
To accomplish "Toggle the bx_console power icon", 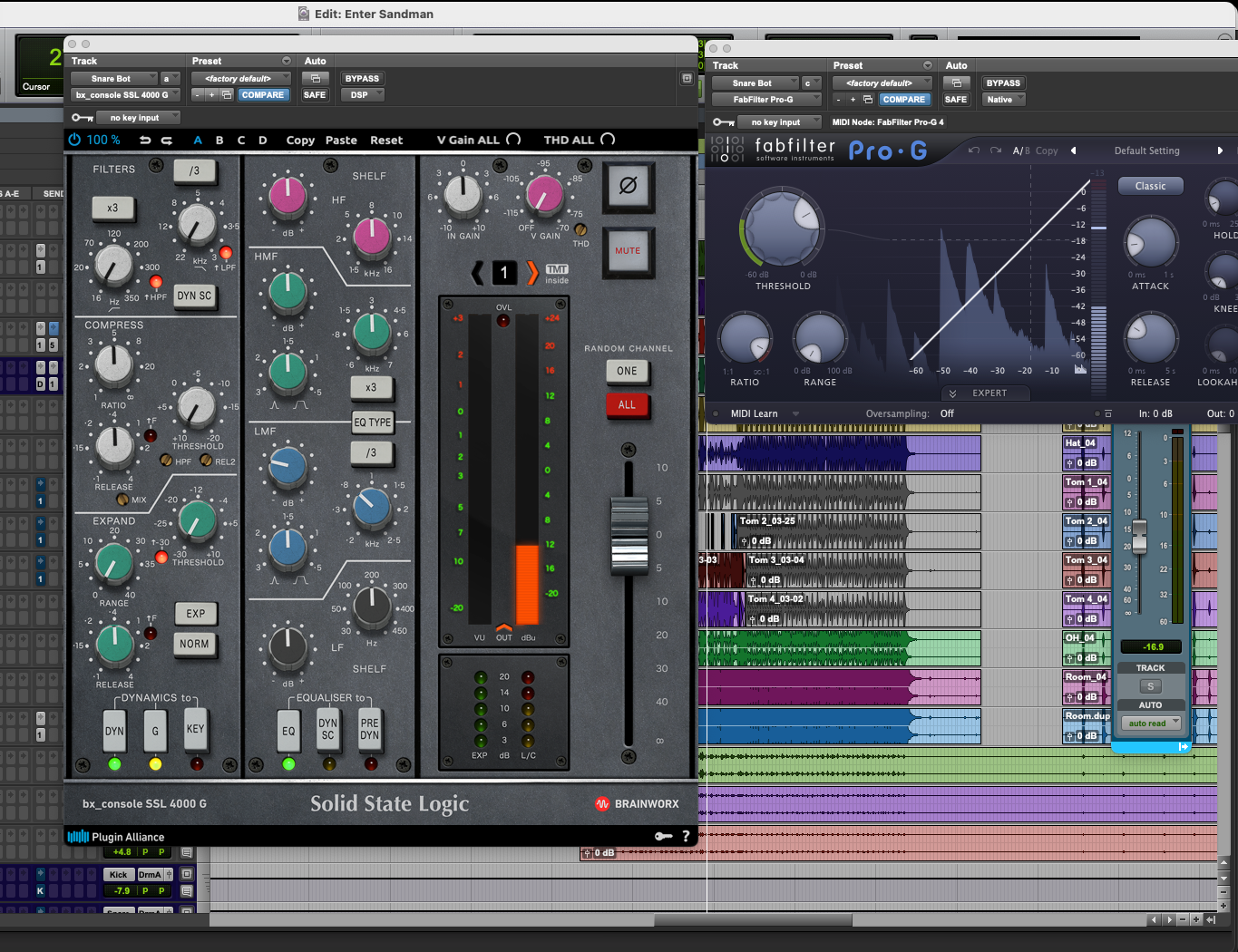I will [x=74, y=140].
